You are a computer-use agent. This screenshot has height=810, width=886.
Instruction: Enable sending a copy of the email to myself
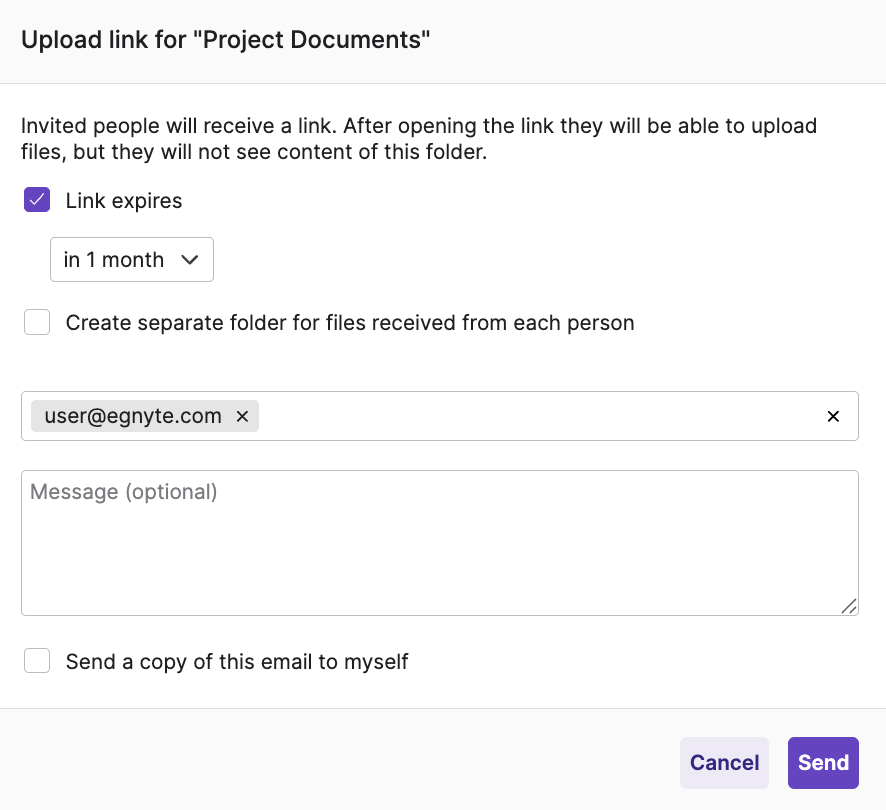click(36, 660)
